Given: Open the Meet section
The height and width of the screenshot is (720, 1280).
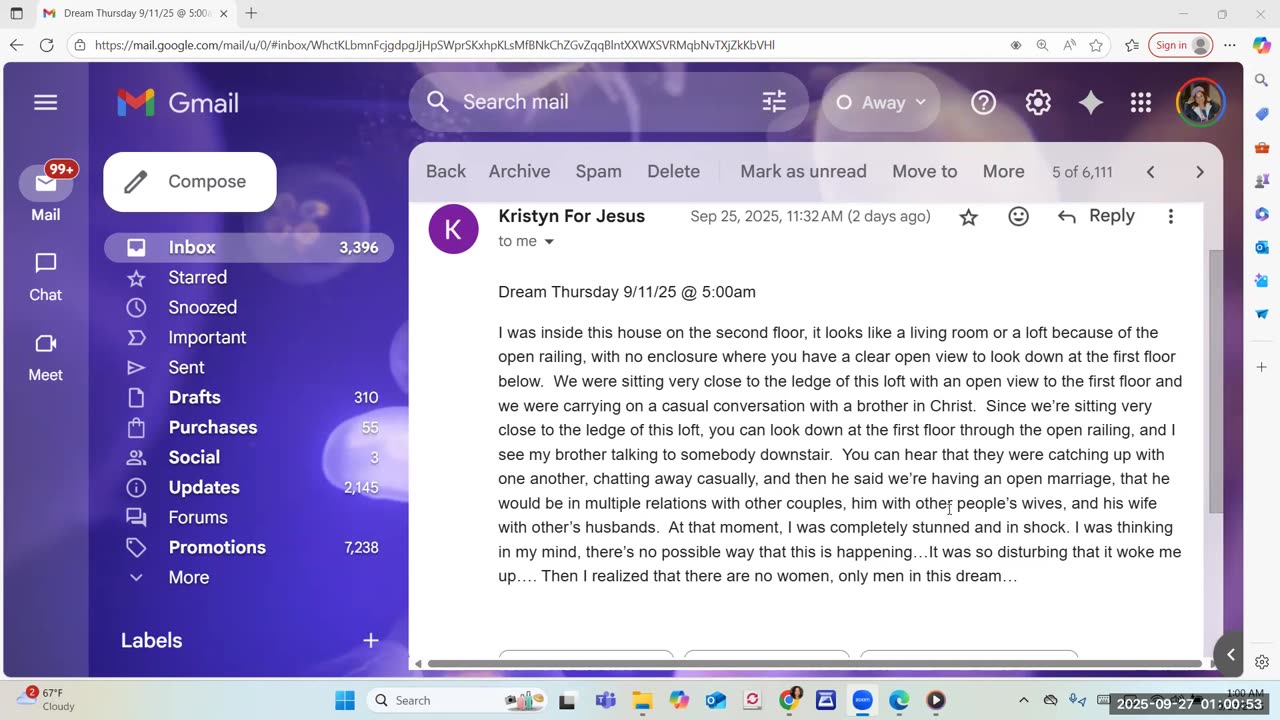Looking at the screenshot, I should click(x=45, y=357).
